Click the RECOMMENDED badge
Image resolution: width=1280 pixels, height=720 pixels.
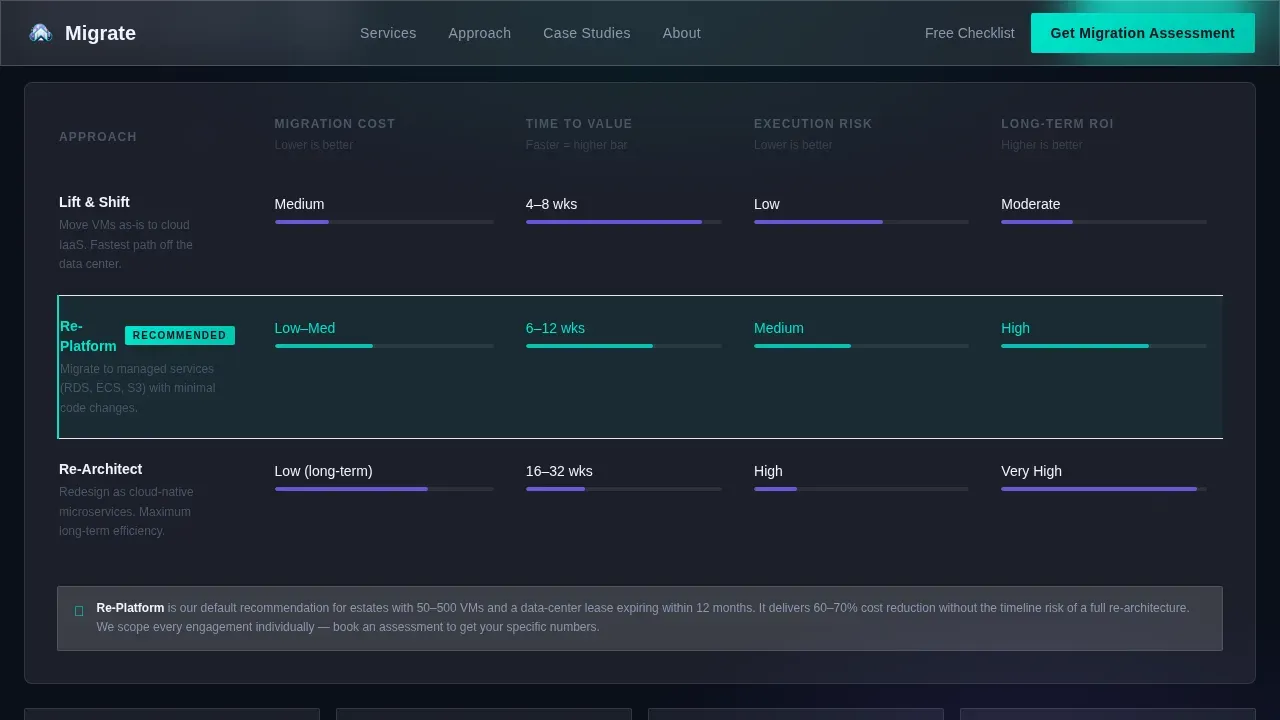(180, 336)
